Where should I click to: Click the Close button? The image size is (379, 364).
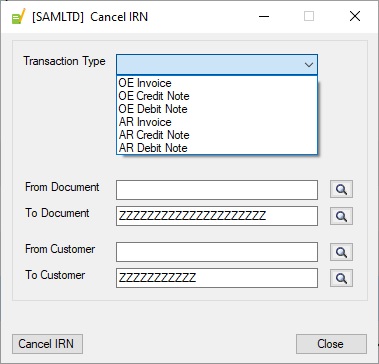coord(331,344)
